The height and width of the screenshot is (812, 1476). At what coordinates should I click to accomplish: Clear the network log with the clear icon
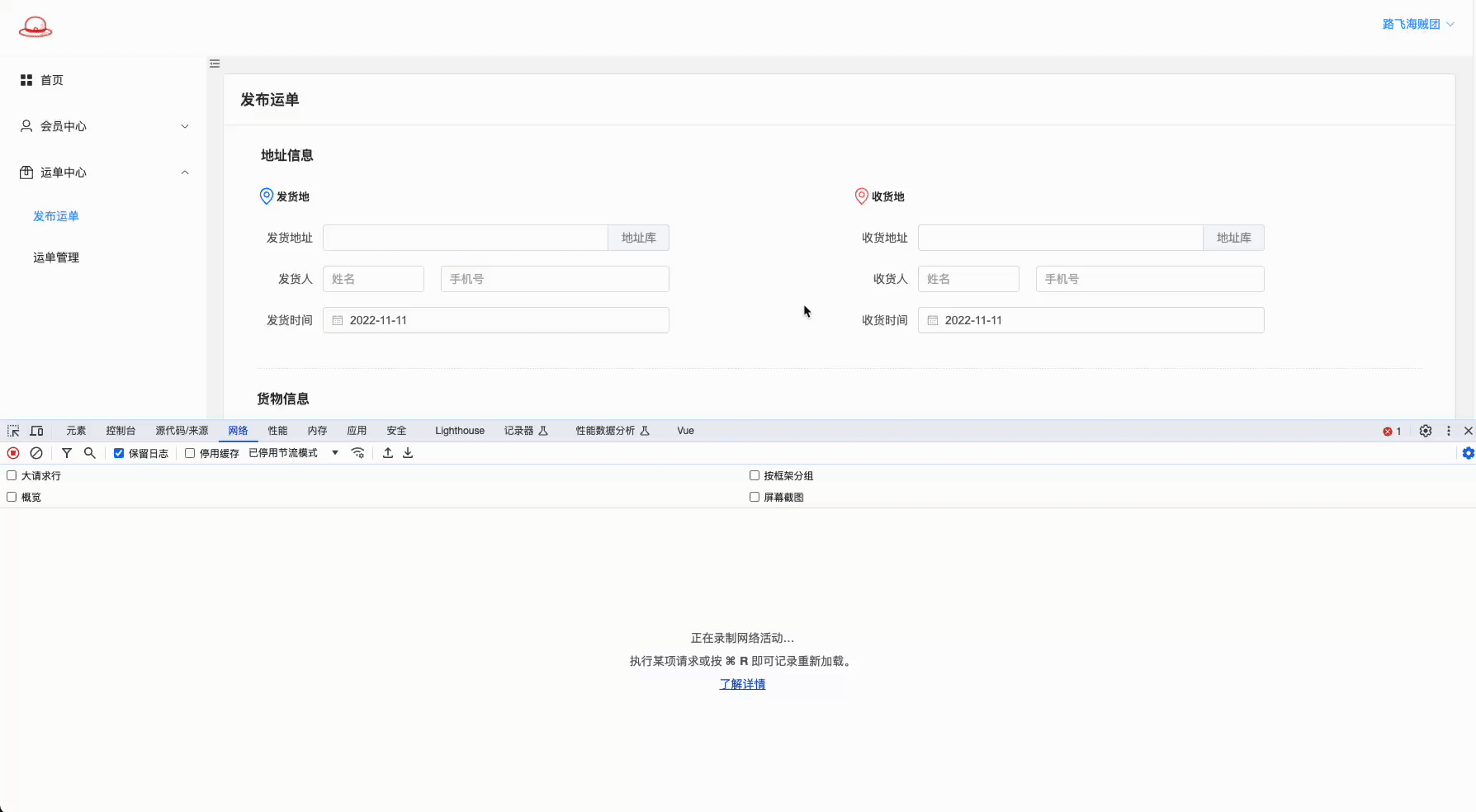pyautogui.click(x=36, y=453)
